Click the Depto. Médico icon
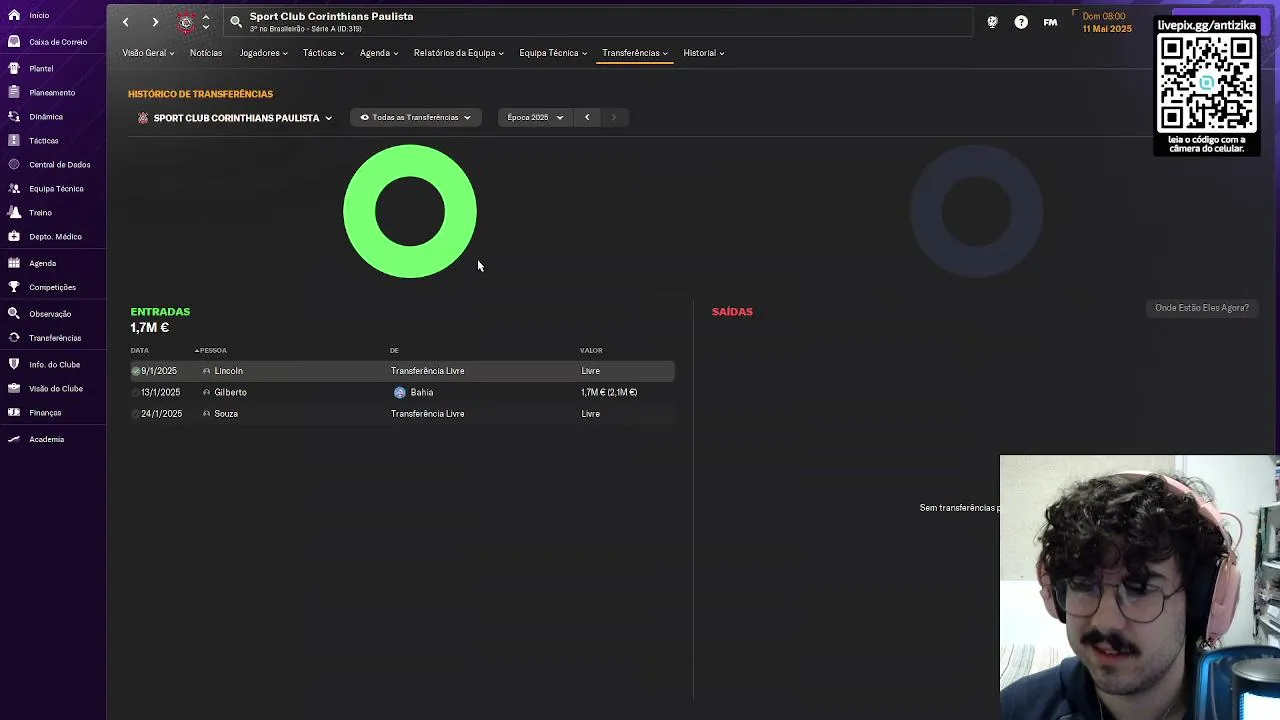The height and width of the screenshot is (720, 1280). (14, 237)
